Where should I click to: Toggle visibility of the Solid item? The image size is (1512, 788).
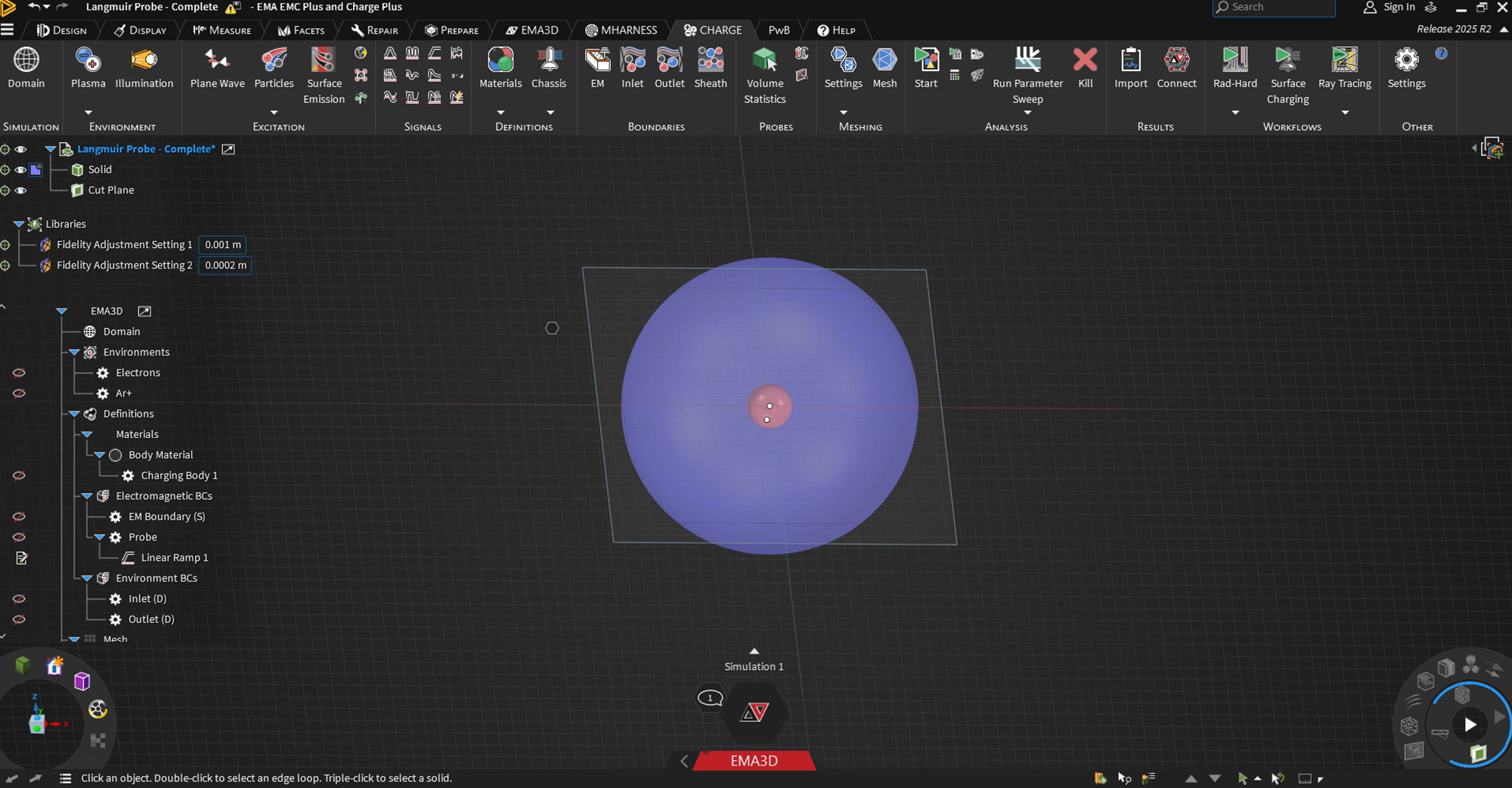[20, 170]
